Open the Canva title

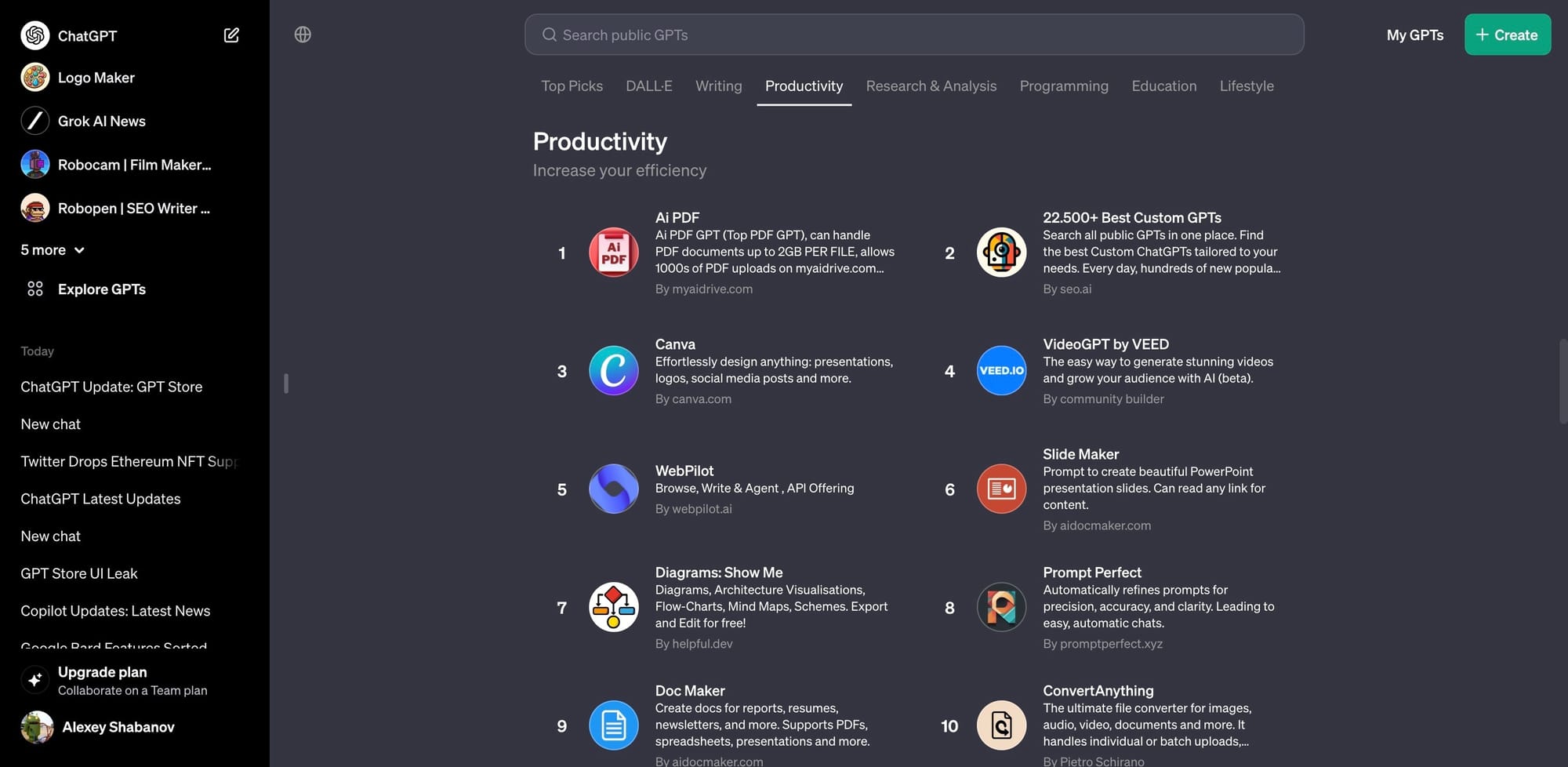[x=675, y=344]
